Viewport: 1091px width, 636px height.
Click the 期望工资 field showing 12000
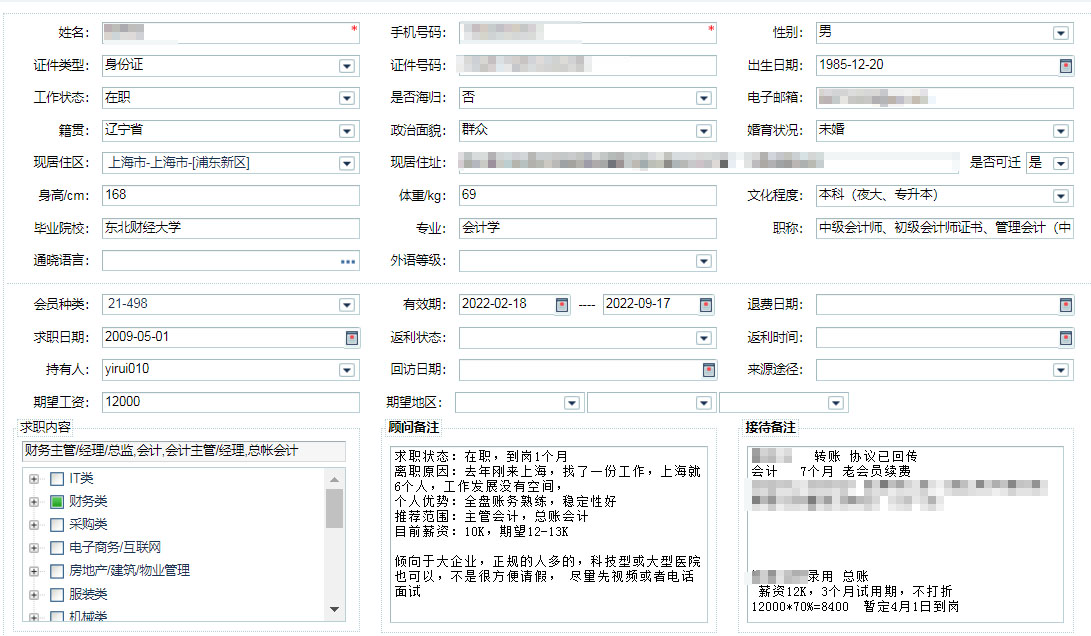click(x=230, y=402)
